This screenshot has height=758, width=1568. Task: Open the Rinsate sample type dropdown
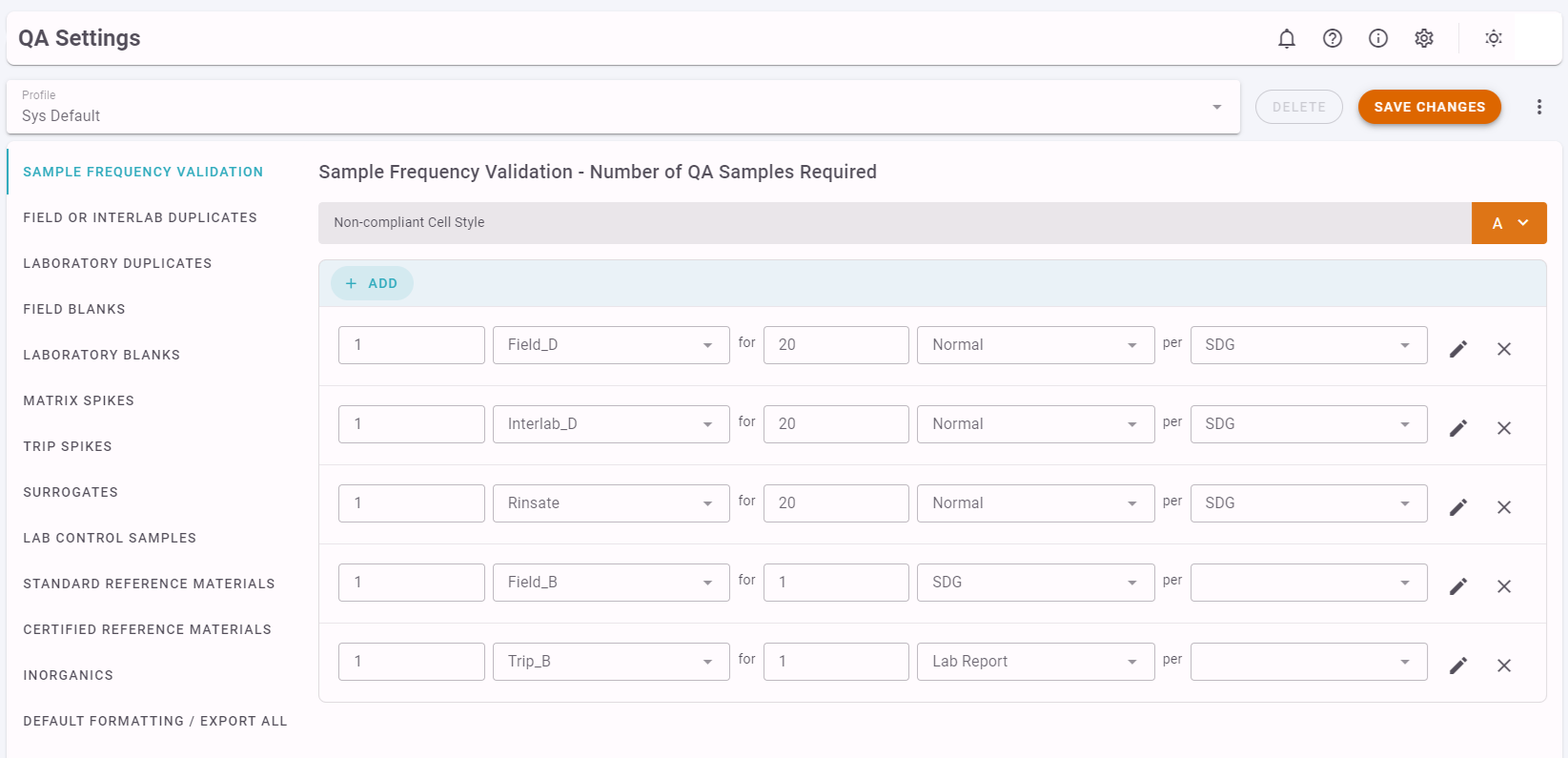[611, 503]
